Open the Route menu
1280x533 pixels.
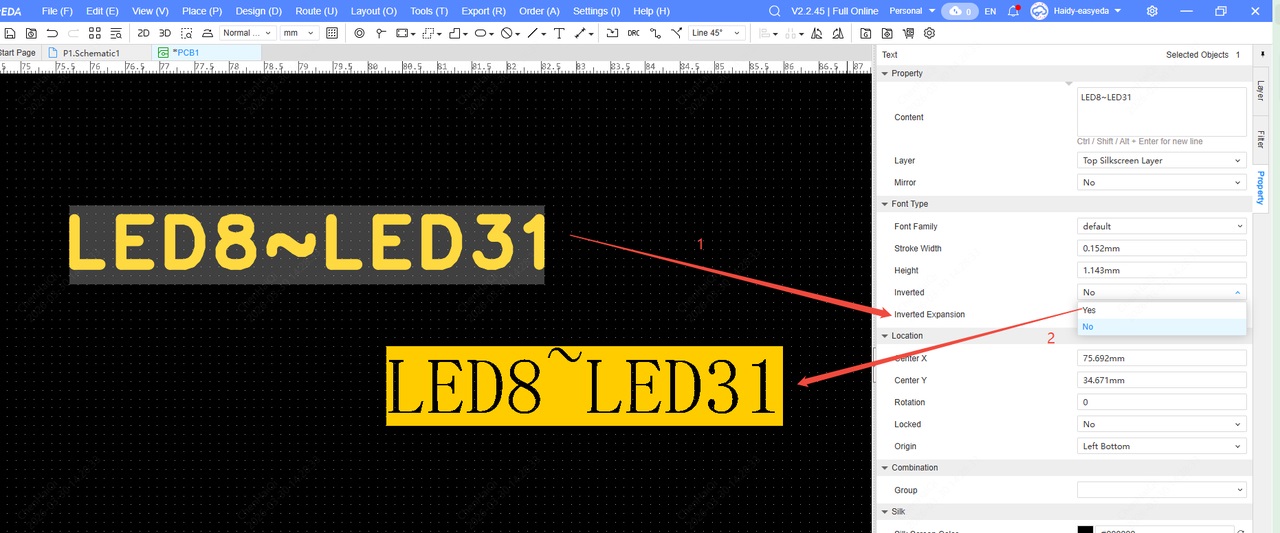[x=316, y=11]
